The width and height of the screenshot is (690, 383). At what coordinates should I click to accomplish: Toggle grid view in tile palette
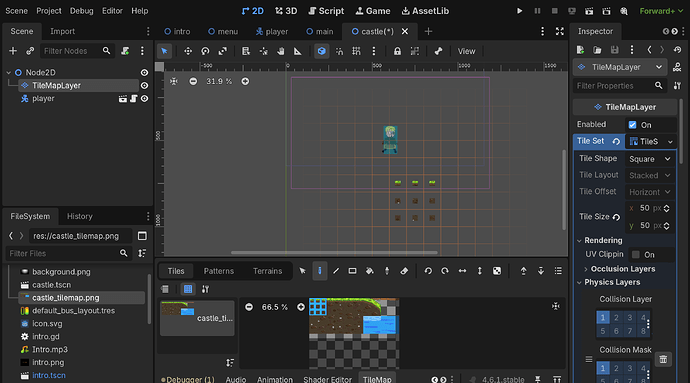[188, 289]
